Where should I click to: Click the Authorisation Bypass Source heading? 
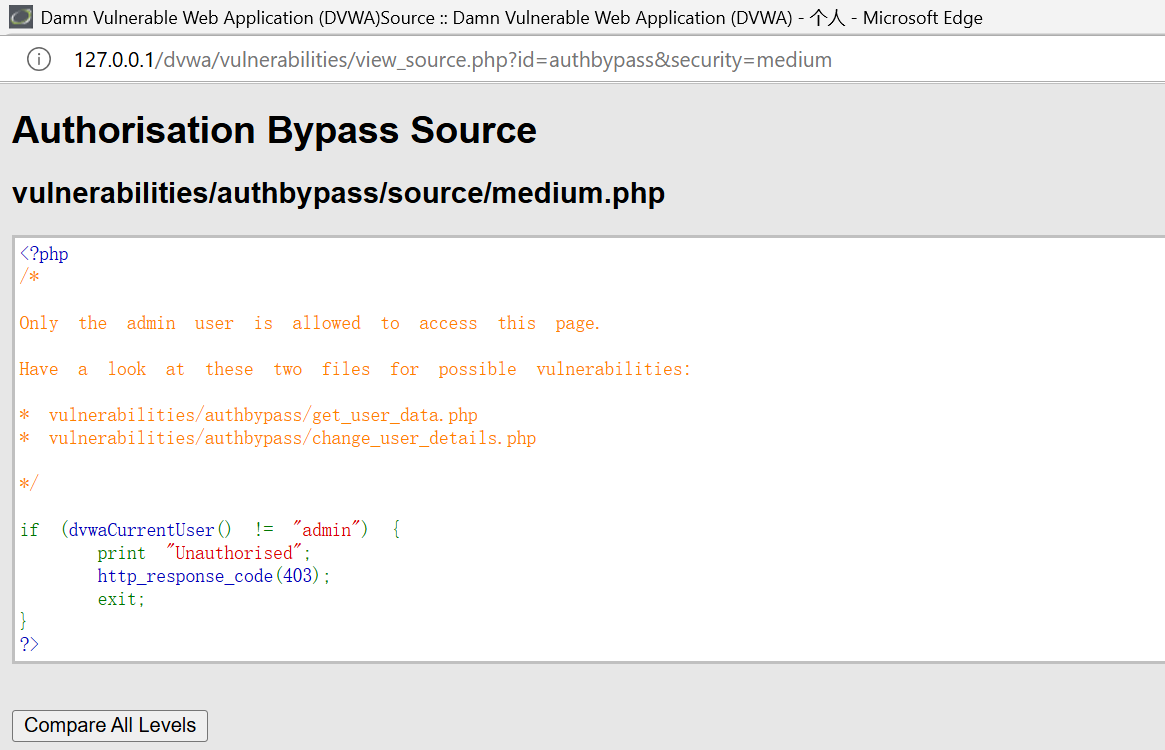274,130
